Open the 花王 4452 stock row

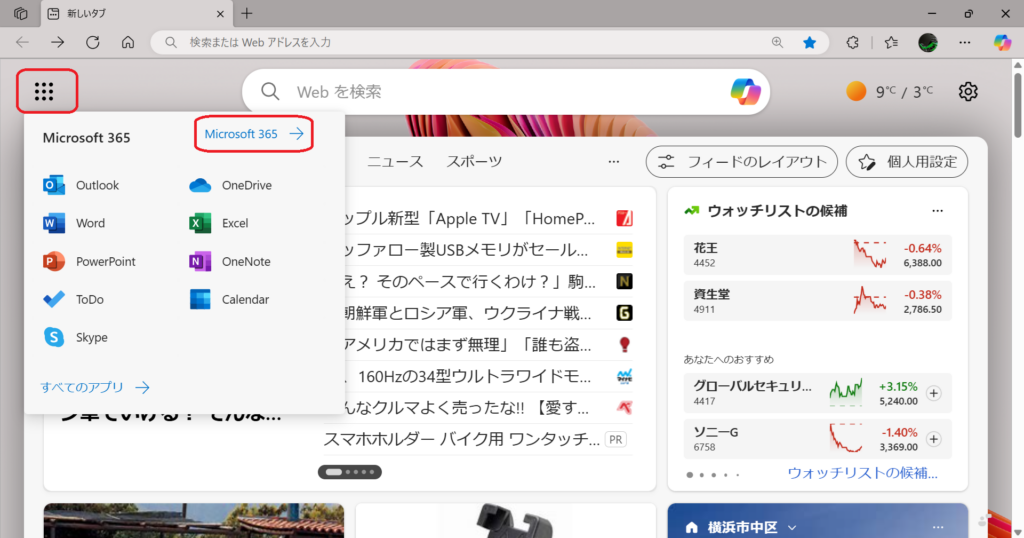pyautogui.click(x=818, y=255)
